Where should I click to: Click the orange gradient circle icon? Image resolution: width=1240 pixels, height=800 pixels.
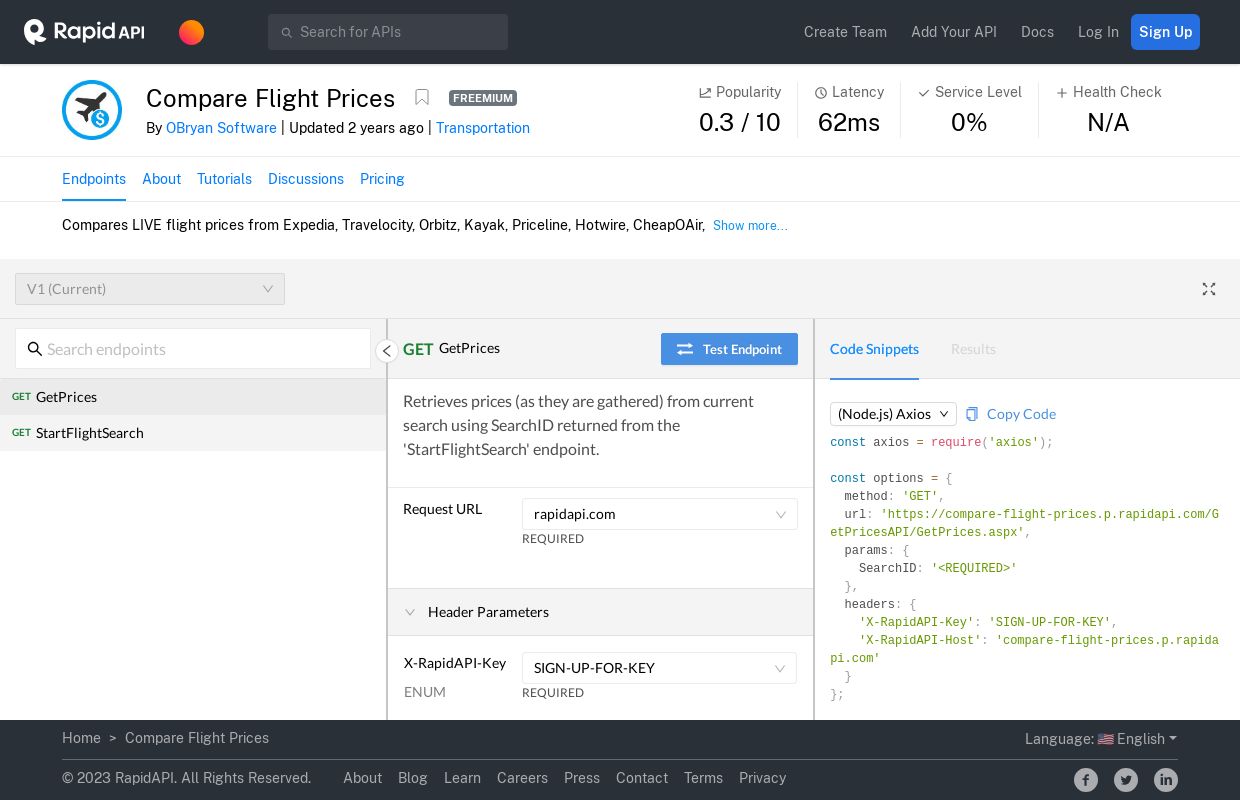pos(191,33)
